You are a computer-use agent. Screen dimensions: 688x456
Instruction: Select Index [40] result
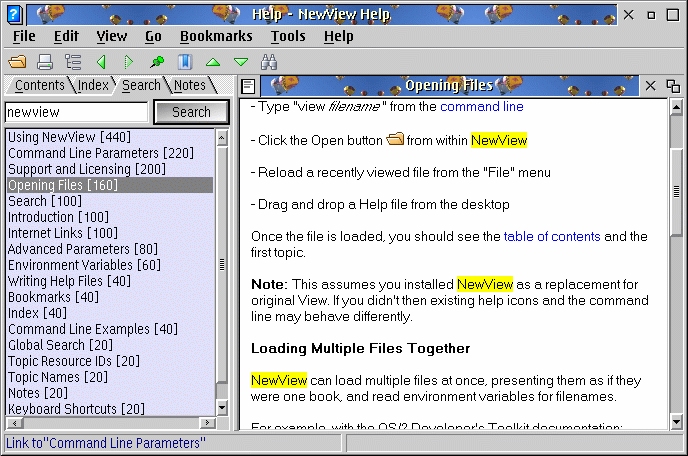(x=110, y=313)
